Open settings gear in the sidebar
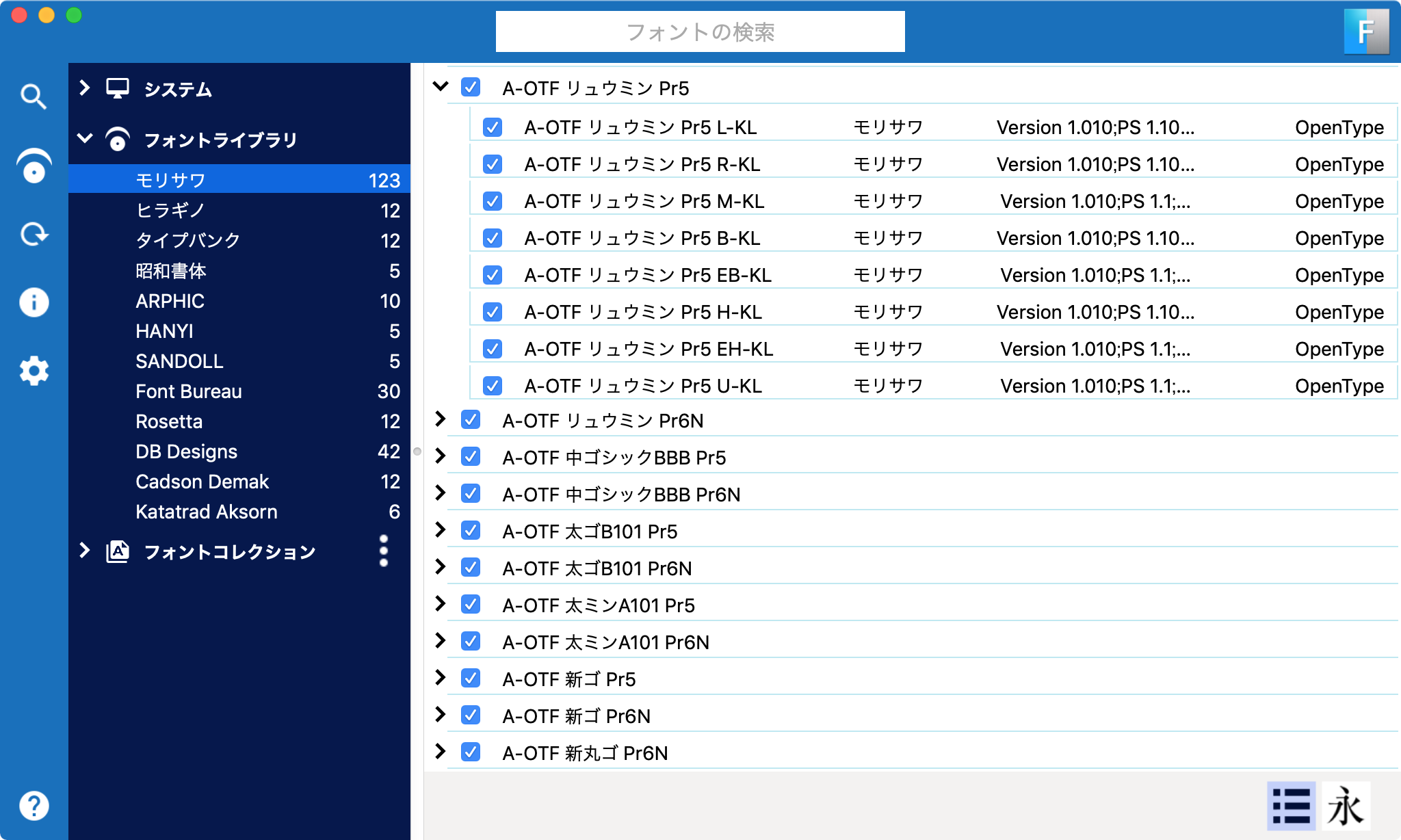1401x840 pixels. click(x=34, y=371)
